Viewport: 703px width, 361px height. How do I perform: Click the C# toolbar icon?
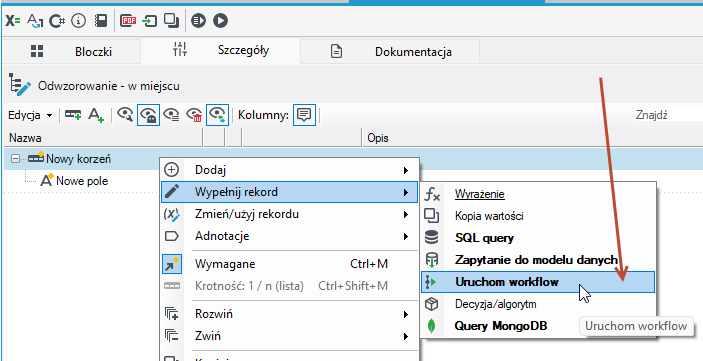point(57,21)
